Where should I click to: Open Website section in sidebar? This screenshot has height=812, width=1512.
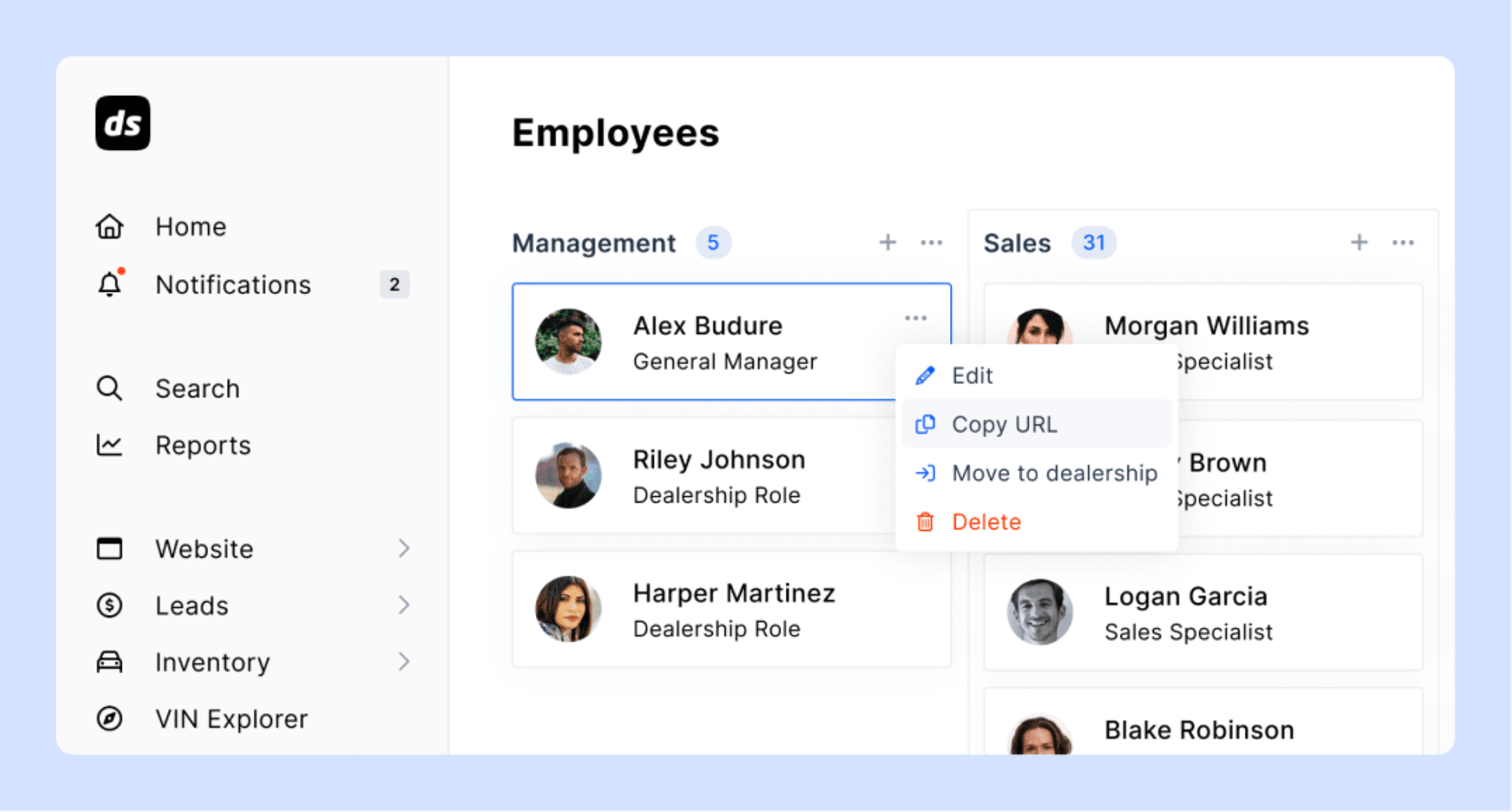[x=204, y=549]
